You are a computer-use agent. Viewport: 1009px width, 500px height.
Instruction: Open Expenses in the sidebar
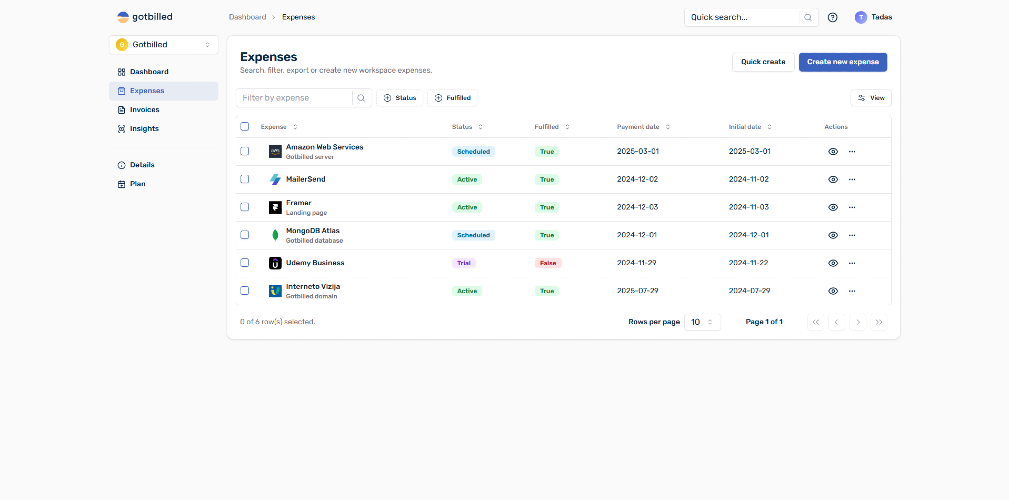pyautogui.click(x=164, y=91)
